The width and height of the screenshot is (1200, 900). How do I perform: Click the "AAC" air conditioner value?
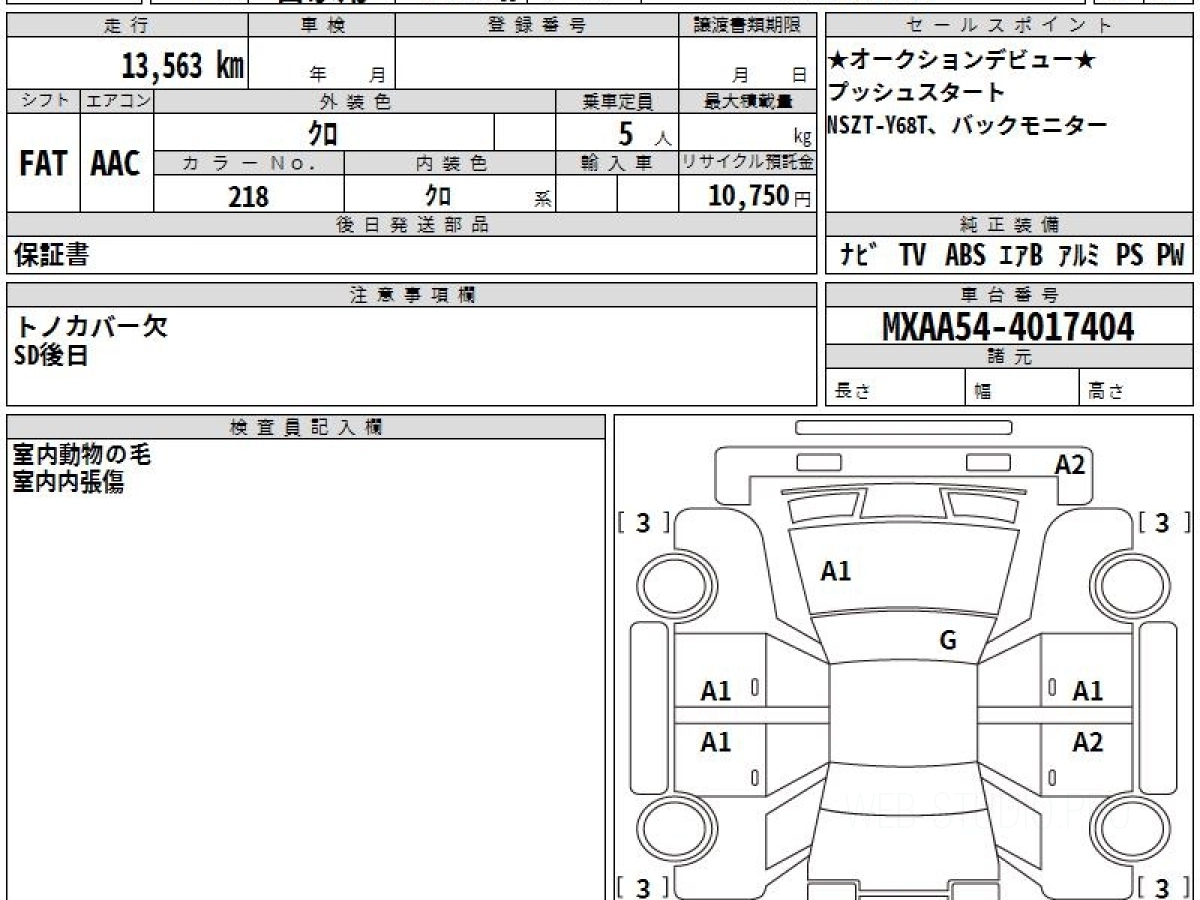point(116,164)
